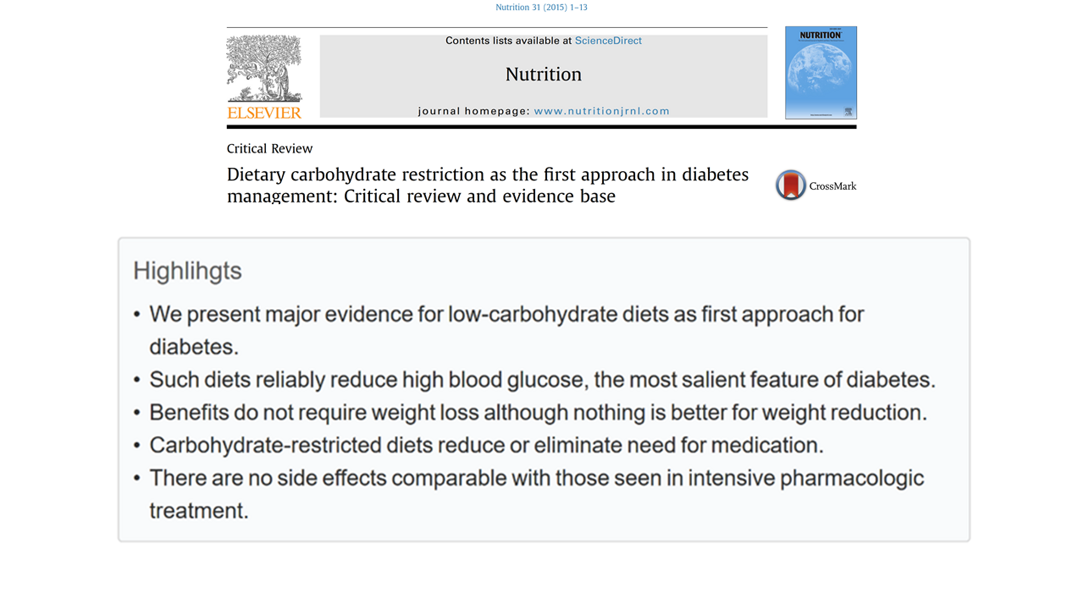Image resolution: width=1084 pixels, height=610 pixels.
Task: Click the red CrossMark badge icon
Action: (x=791, y=185)
